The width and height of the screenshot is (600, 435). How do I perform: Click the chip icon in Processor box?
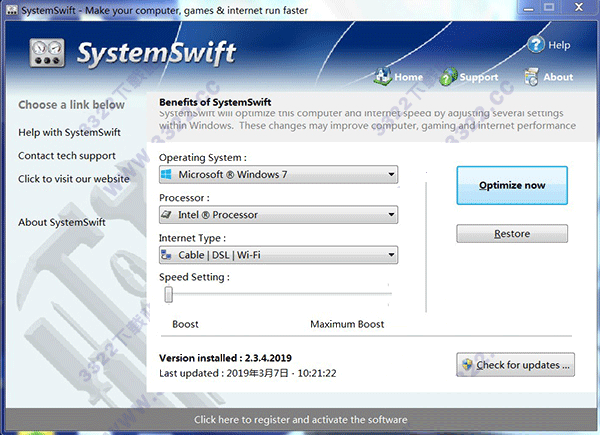pos(166,214)
